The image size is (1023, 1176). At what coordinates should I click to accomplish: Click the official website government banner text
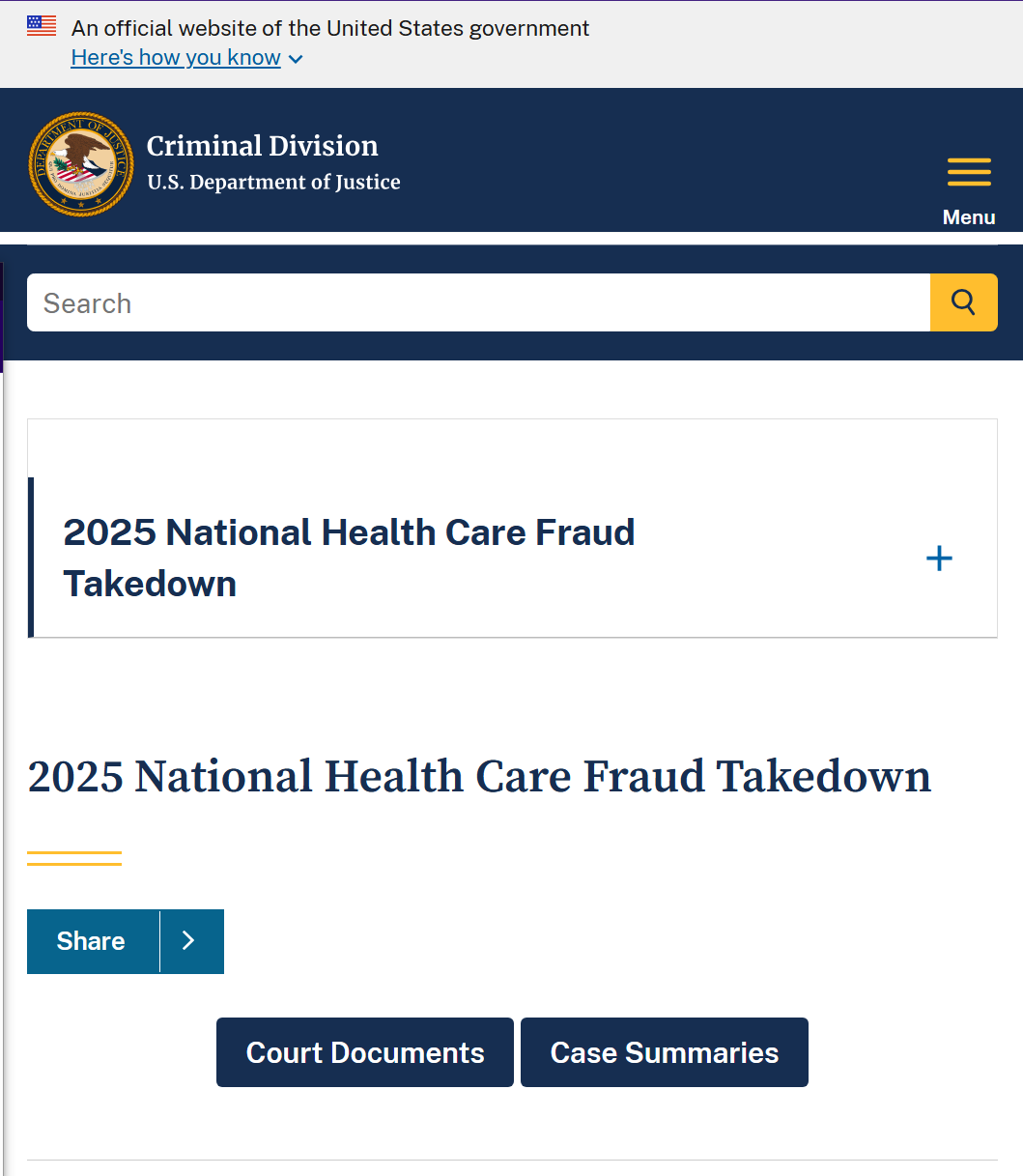tap(330, 28)
